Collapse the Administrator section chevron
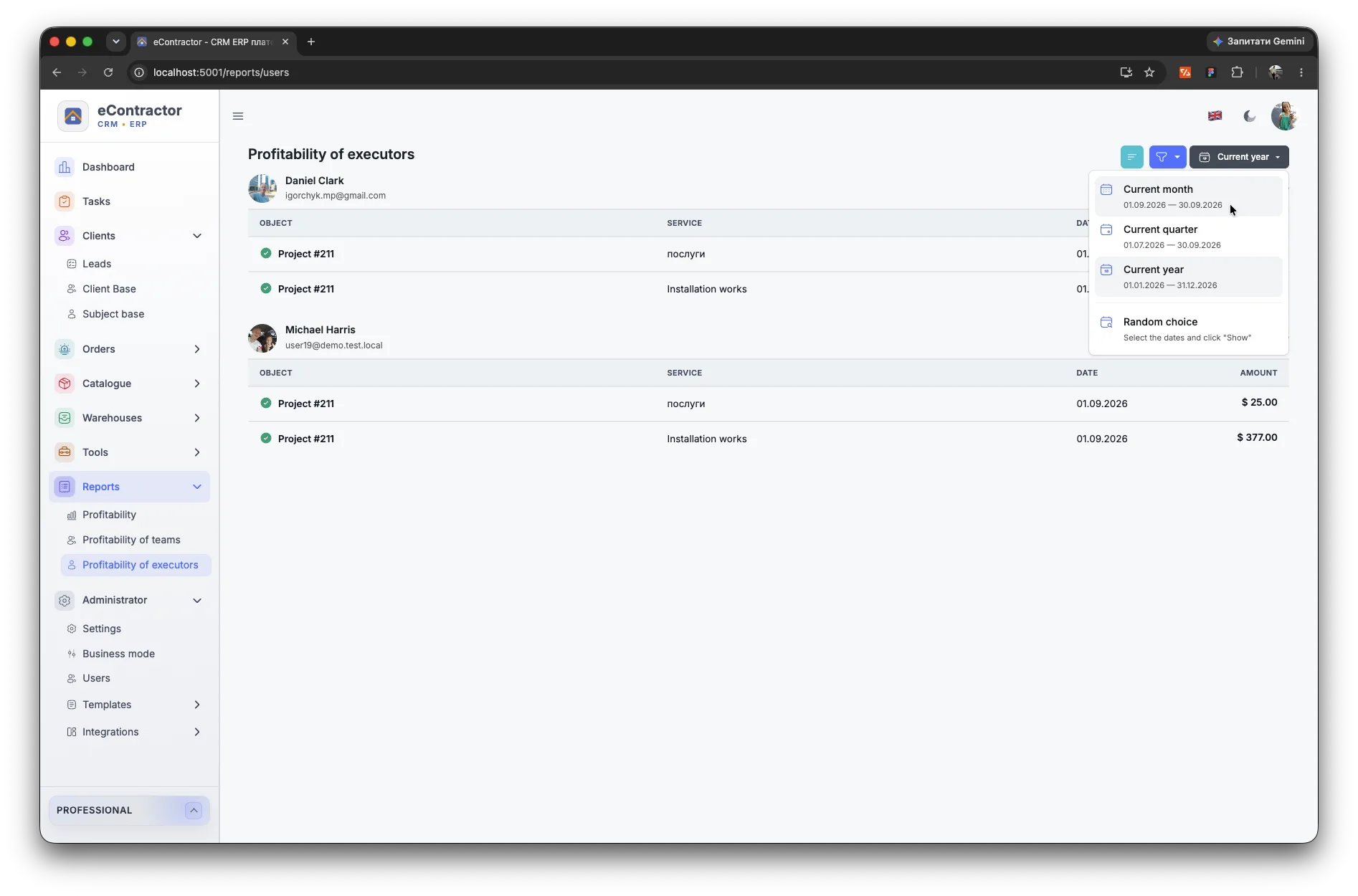This screenshot has height=896, width=1358. [x=197, y=600]
